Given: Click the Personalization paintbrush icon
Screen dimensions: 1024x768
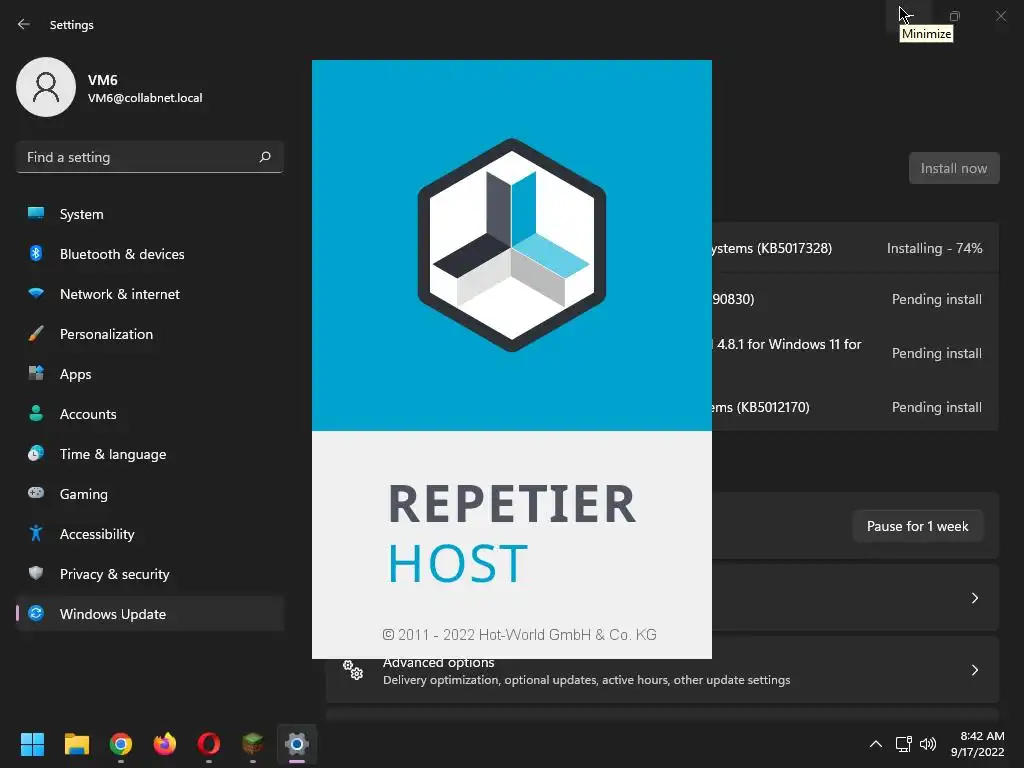Looking at the screenshot, I should (x=36, y=334).
